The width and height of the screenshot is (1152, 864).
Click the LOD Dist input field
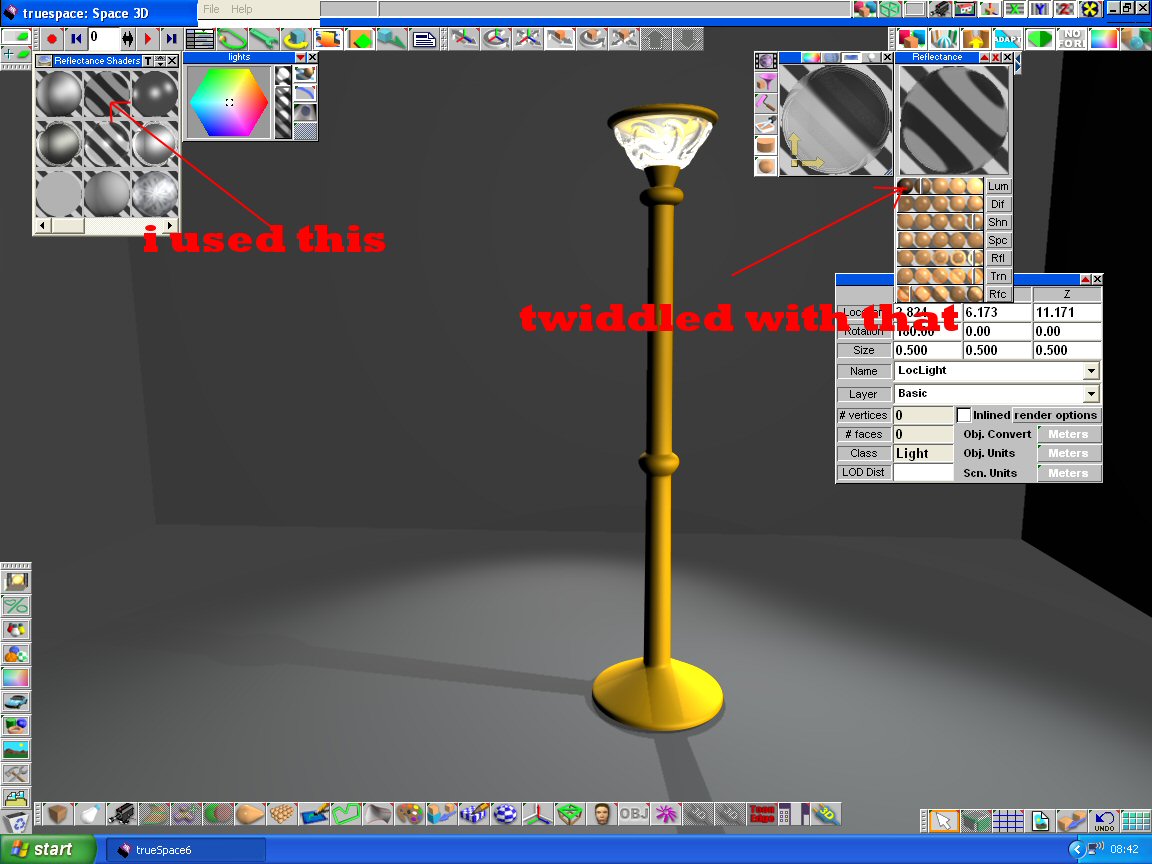pyautogui.click(x=924, y=472)
